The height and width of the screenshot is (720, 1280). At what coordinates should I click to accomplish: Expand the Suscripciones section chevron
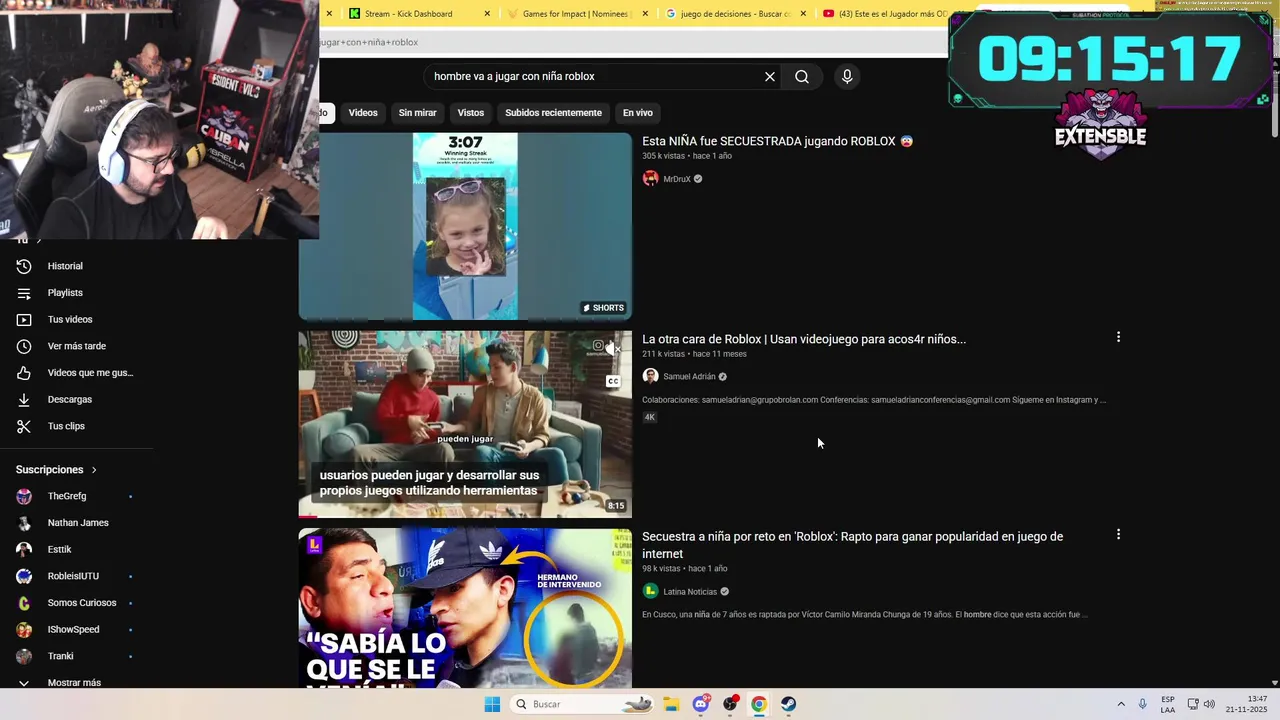point(94,470)
